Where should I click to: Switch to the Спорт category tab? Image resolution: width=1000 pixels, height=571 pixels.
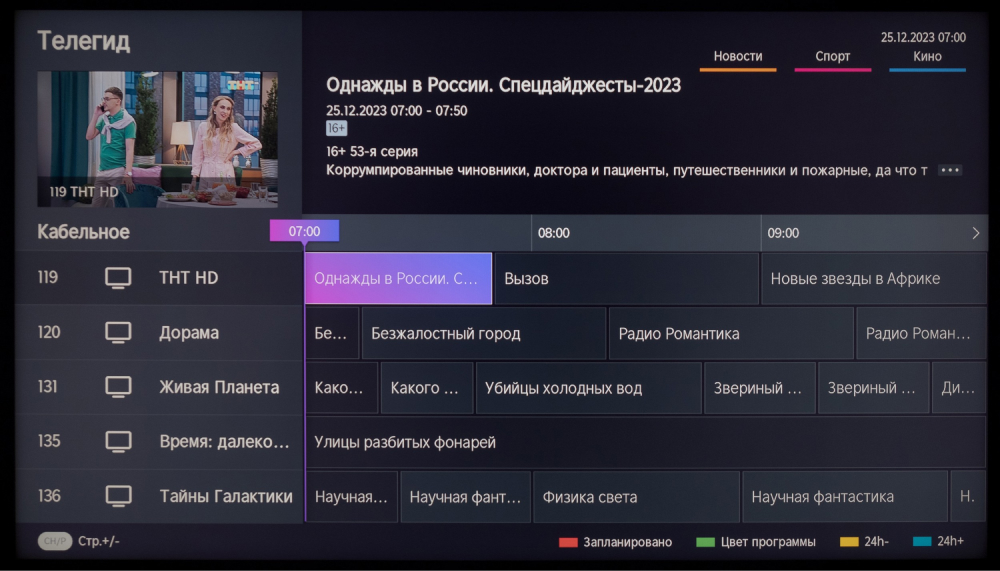point(832,57)
